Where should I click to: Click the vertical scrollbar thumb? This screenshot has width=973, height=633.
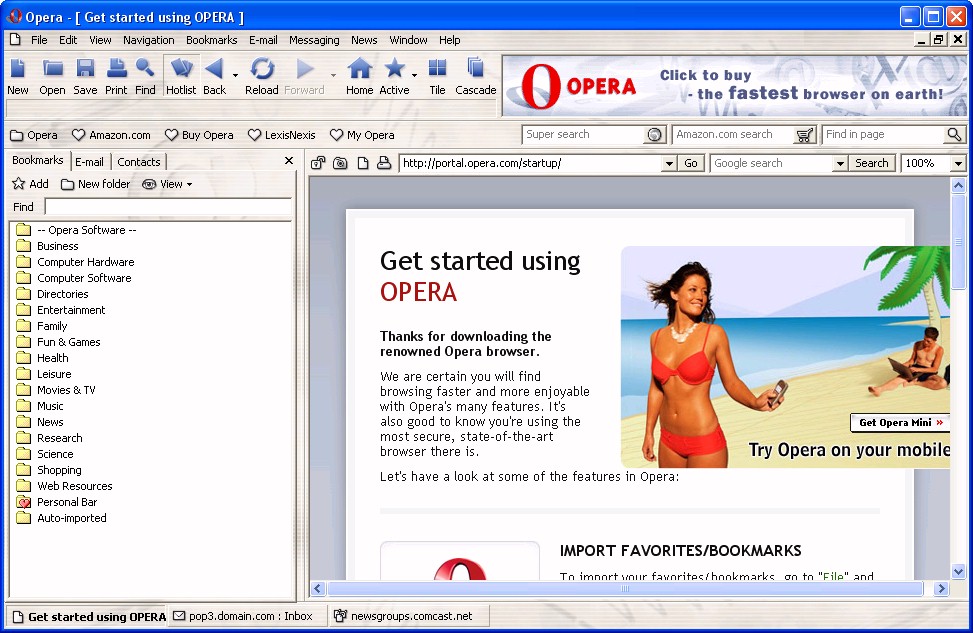tap(958, 241)
